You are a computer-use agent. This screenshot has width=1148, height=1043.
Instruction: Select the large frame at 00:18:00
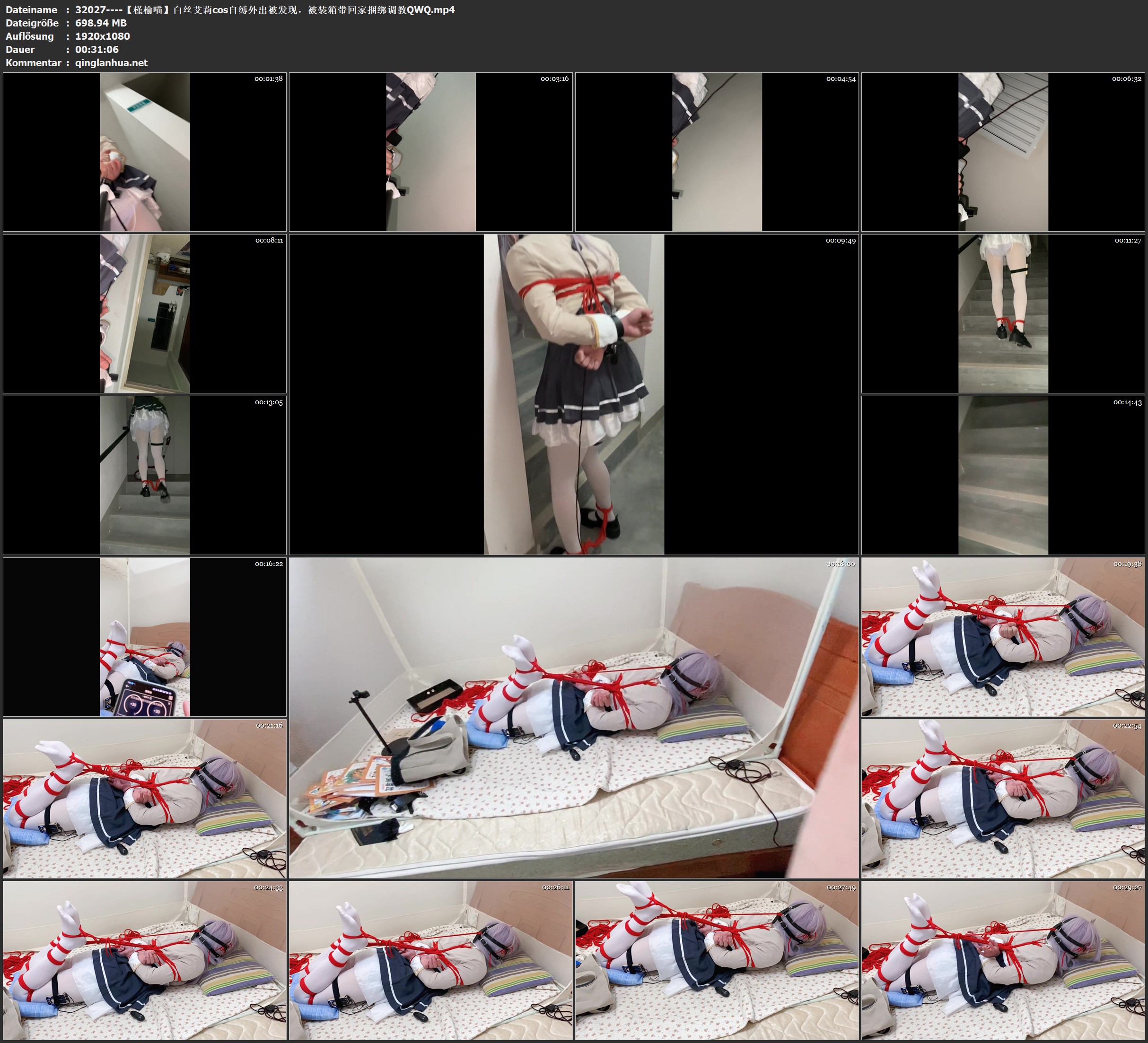pyautogui.click(x=573, y=717)
